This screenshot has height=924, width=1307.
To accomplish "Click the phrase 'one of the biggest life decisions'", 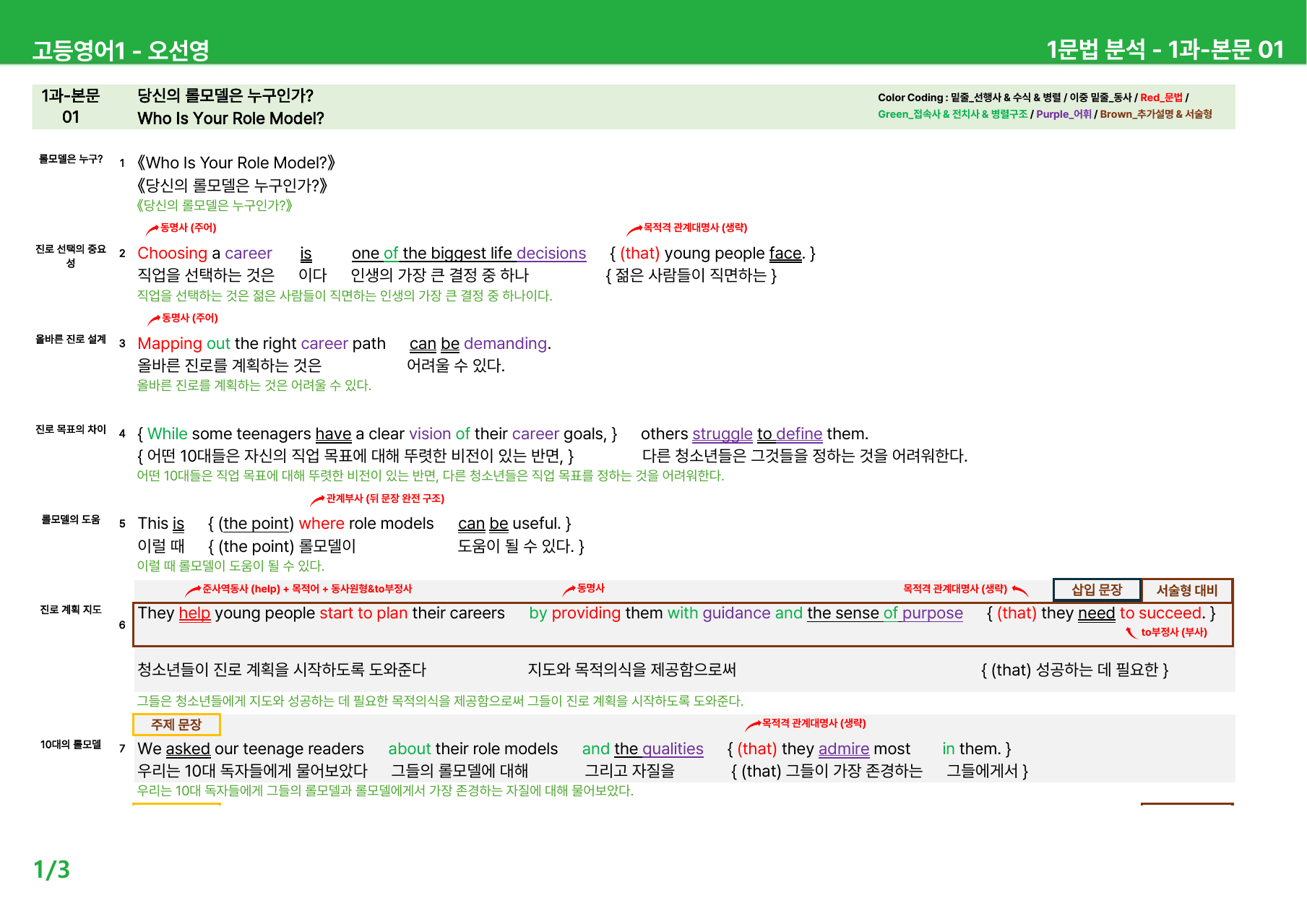I will pyautogui.click(x=469, y=254).
